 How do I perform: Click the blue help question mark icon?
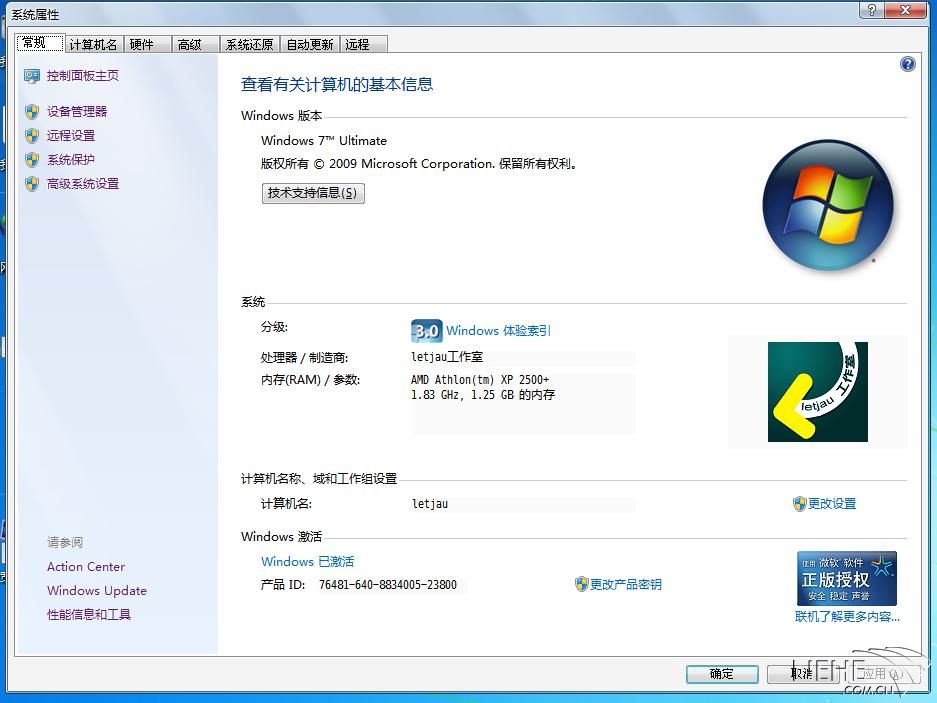click(907, 64)
